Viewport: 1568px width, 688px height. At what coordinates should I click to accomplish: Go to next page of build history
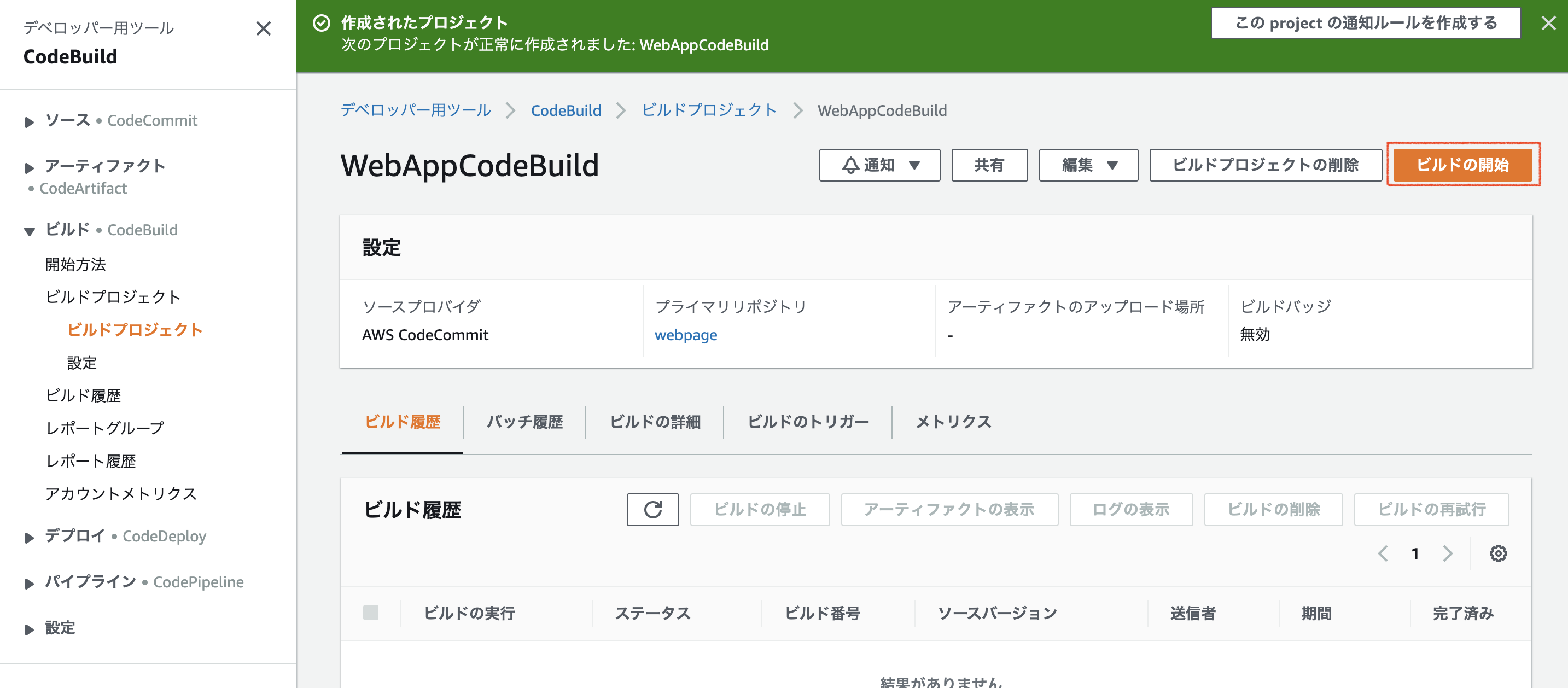(1448, 553)
